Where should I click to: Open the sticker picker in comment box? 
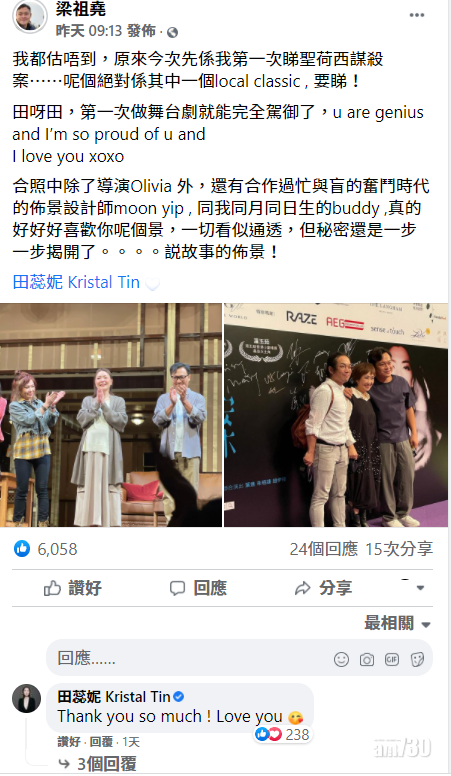pyautogui.click(x=417, y=659)
